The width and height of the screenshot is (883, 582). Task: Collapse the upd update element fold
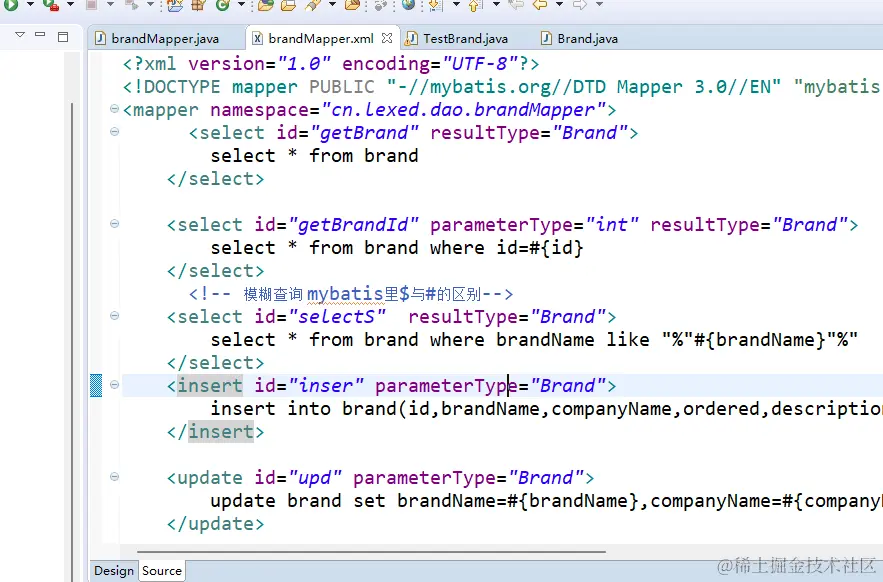tap(114, 477)
